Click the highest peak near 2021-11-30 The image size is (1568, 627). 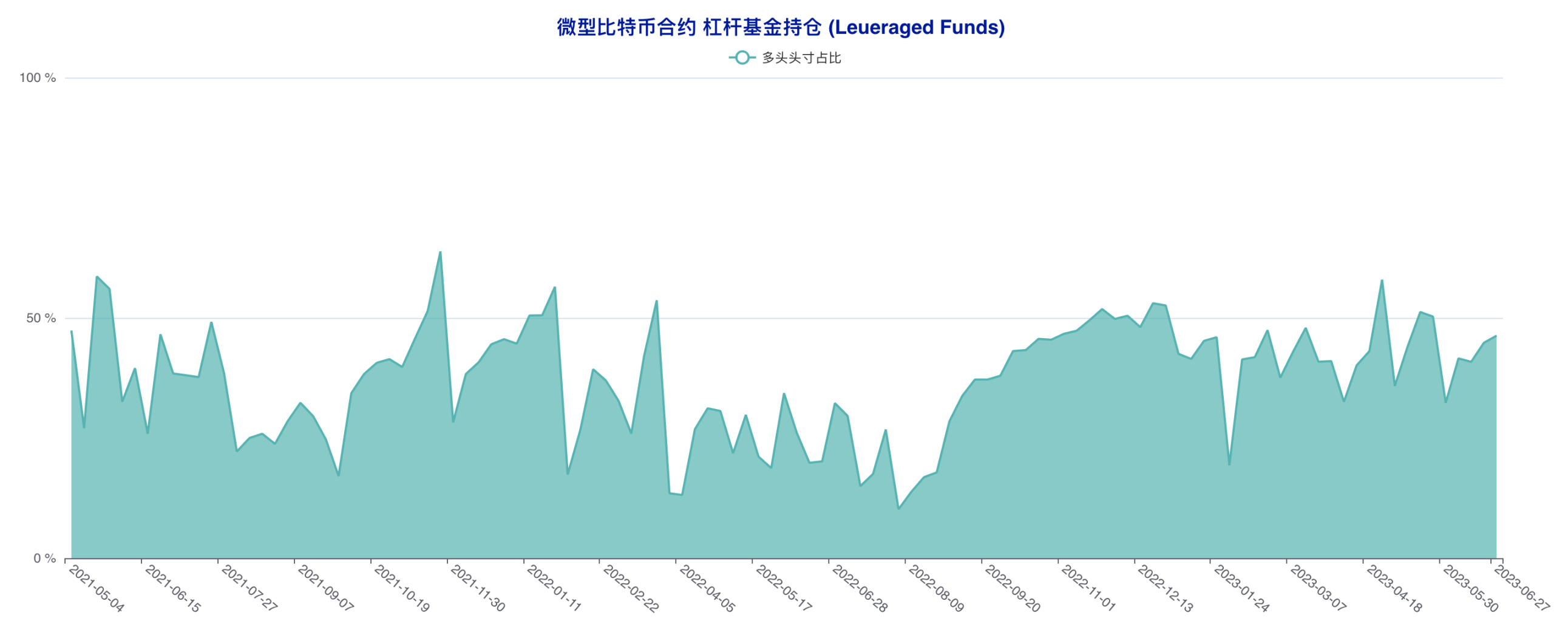point(440,252)
